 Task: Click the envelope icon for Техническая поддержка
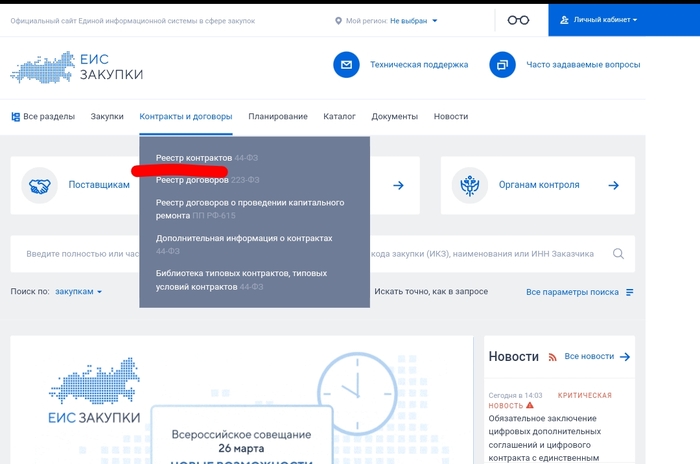pos(346,65)
